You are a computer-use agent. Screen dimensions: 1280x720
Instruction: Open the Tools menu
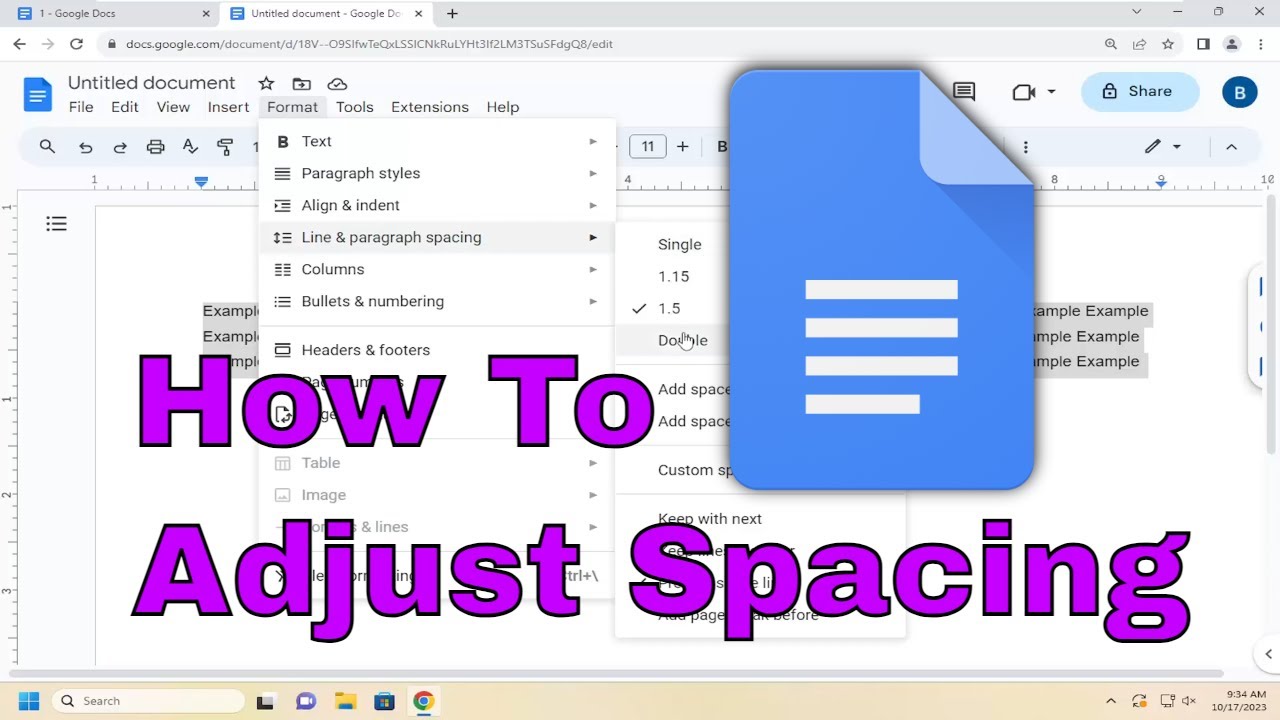point(354,107)
